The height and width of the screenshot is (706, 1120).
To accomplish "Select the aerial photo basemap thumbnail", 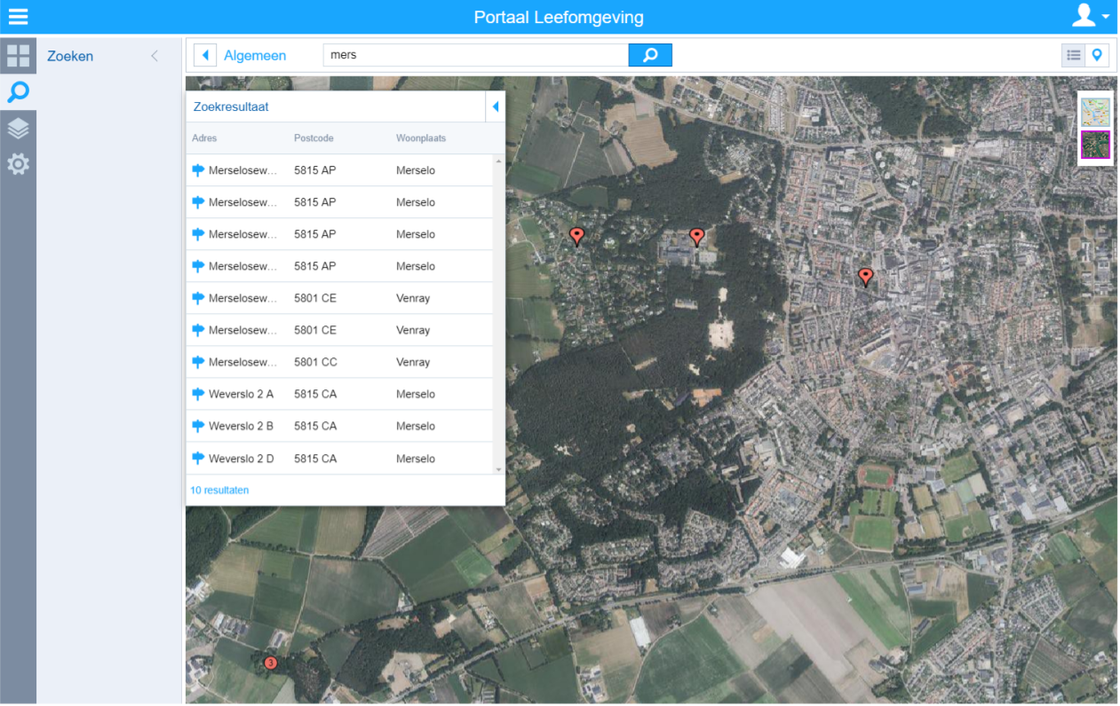I will pyautogui.click(x=1095, y=145).
